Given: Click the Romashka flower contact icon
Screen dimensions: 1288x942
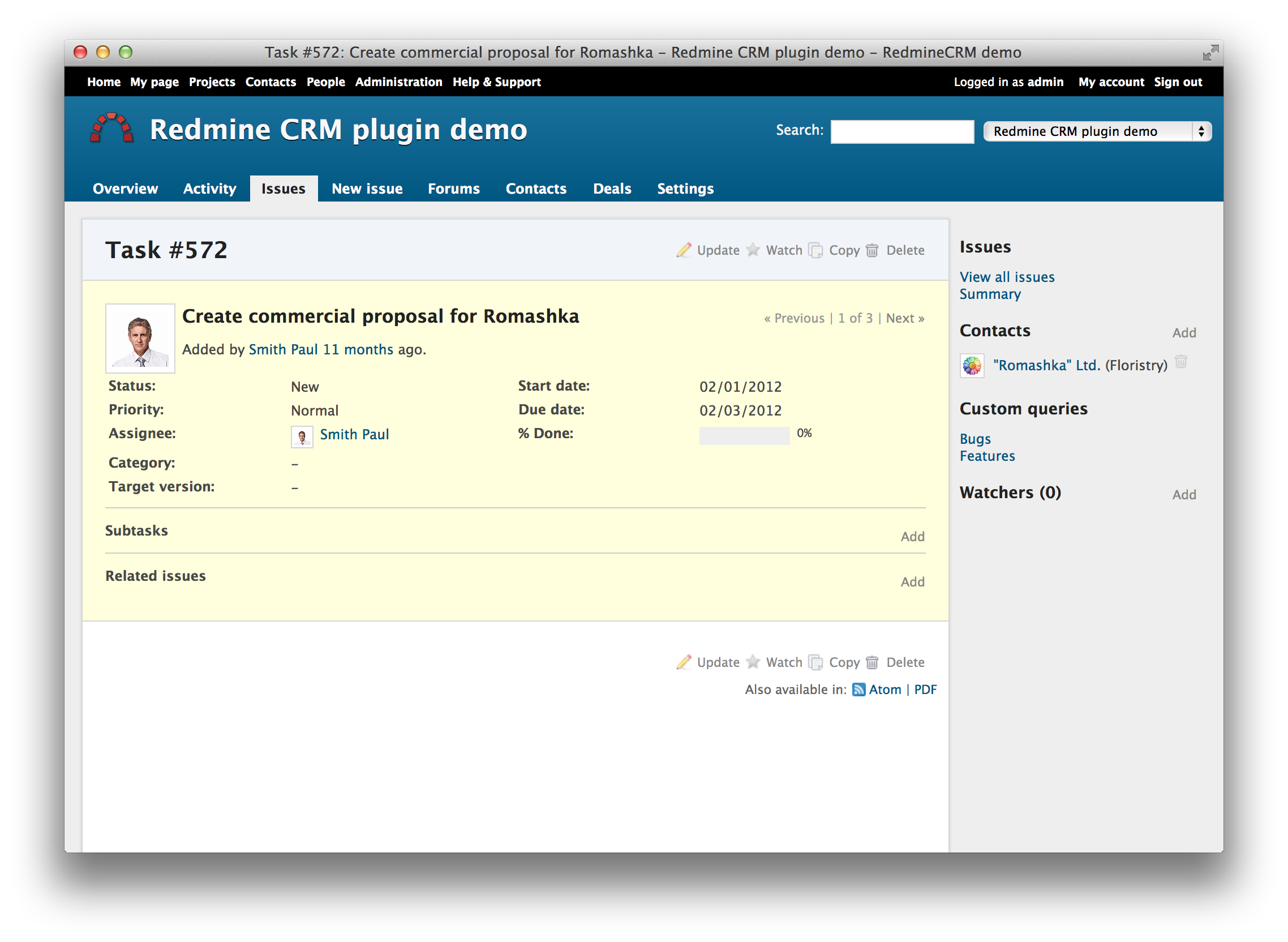Looking at the screenshot, I should pos(972,366).
